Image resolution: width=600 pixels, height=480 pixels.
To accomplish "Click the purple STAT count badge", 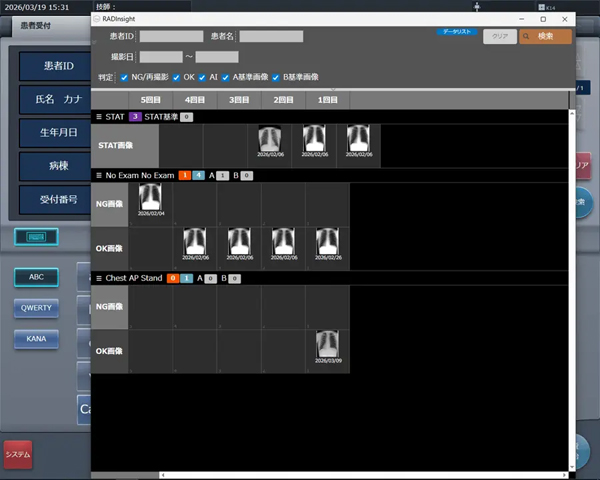I will (135, 117).
